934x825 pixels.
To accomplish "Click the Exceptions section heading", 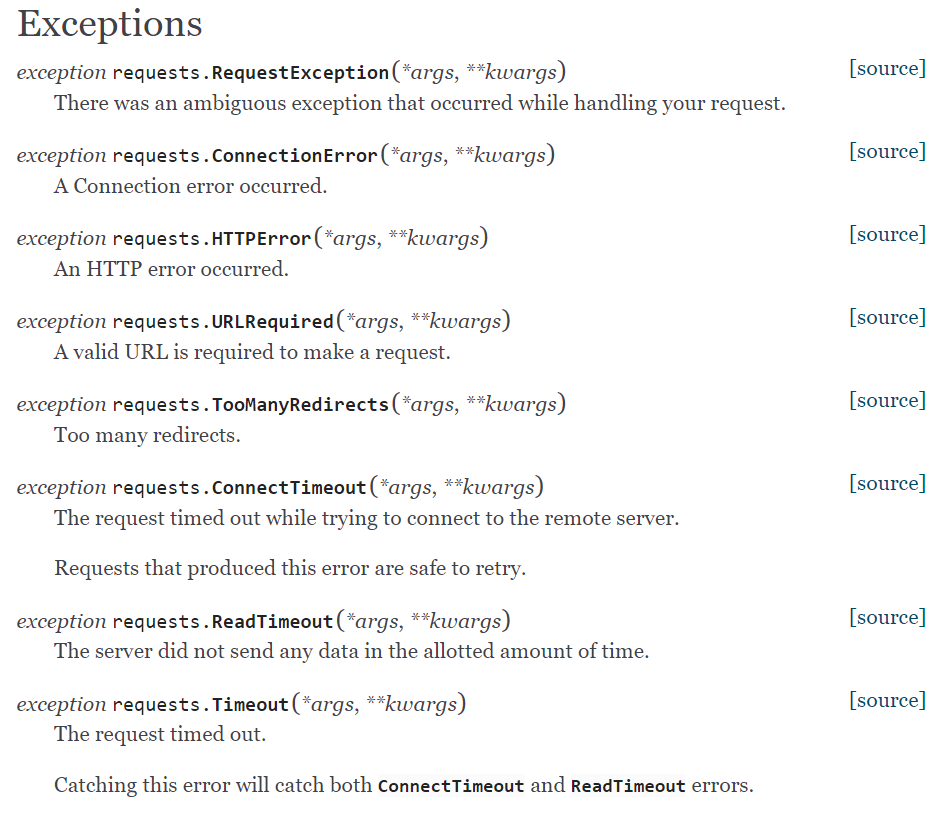I will click(110, 24).
